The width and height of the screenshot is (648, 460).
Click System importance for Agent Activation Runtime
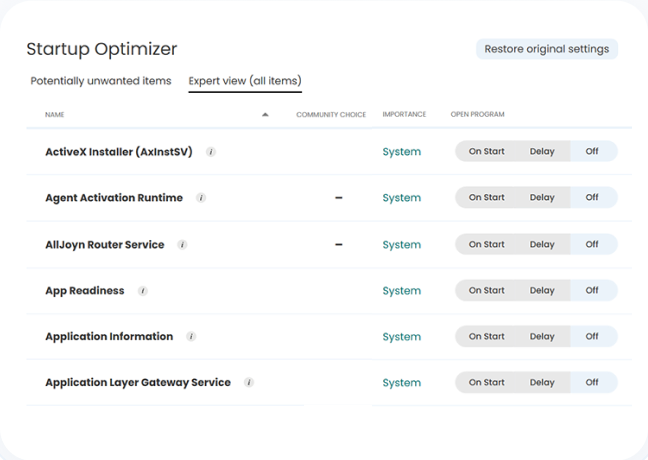[402, 198]
